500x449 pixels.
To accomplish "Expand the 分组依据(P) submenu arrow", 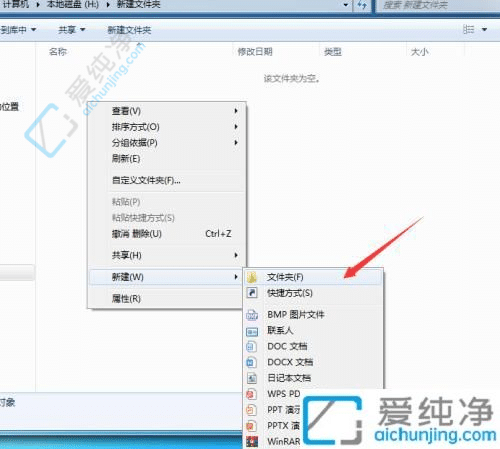I will click(236, 143).
